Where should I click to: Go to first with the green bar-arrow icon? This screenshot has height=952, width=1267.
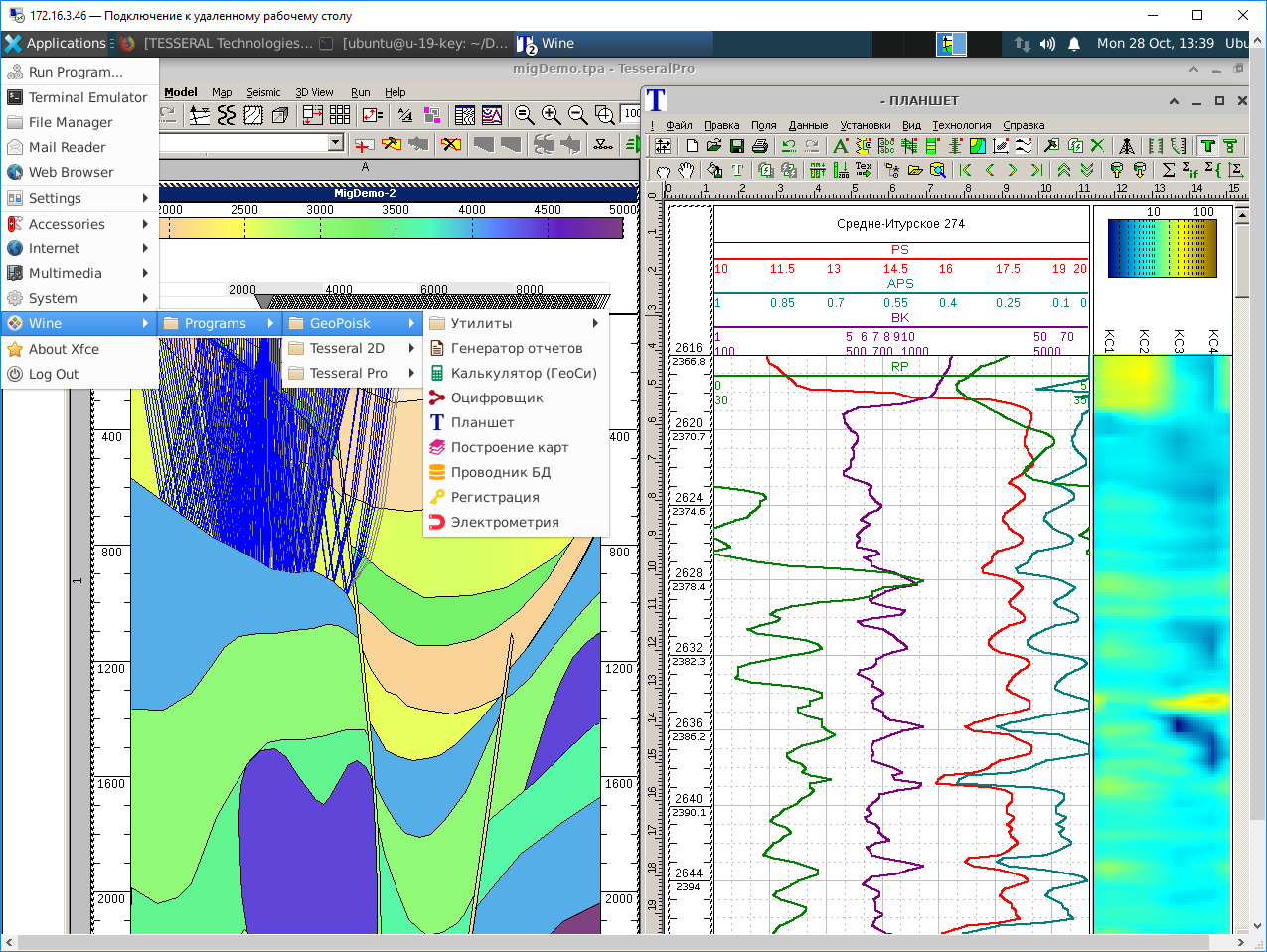coord(966,170)
